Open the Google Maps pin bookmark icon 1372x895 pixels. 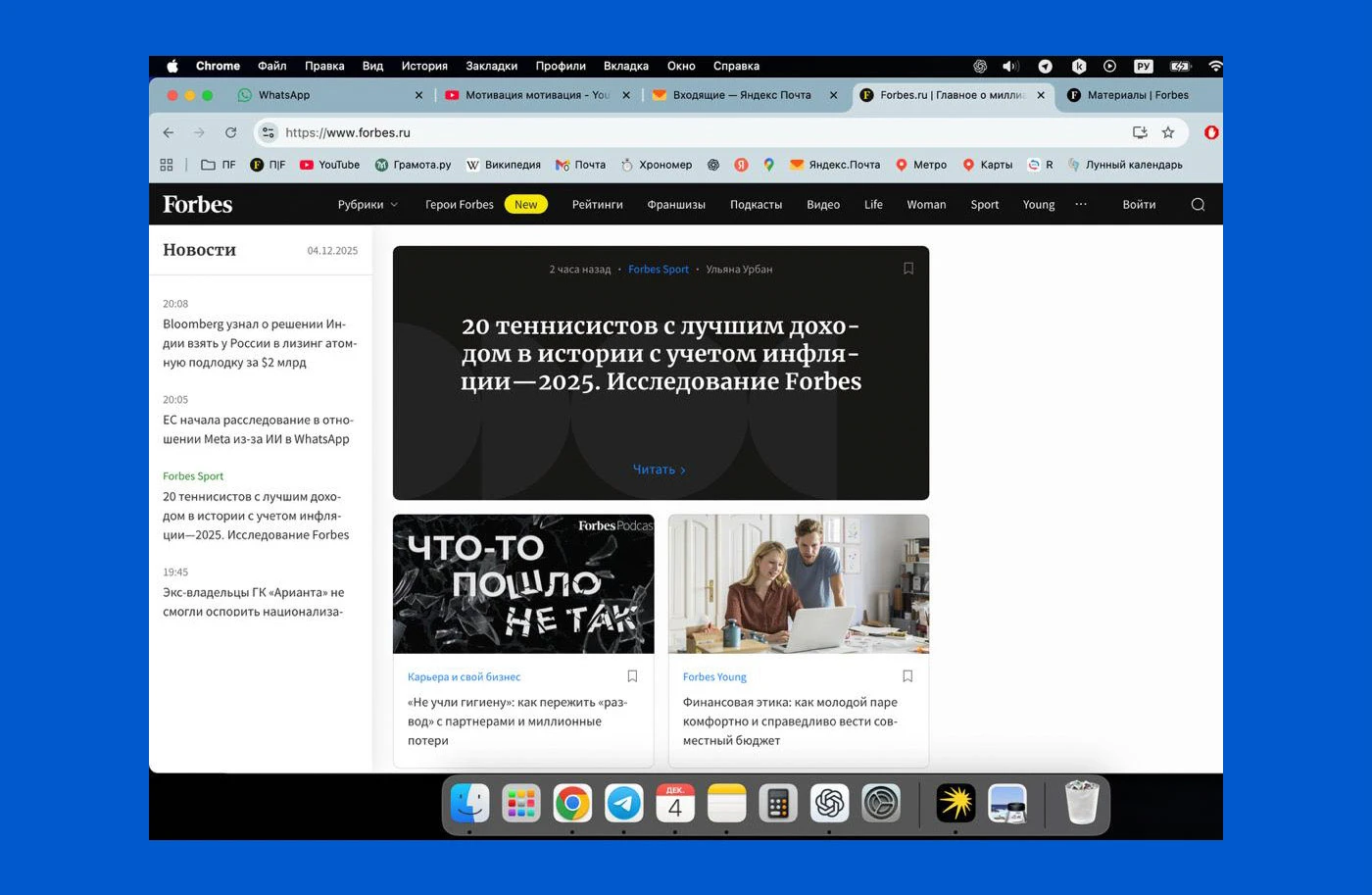[768, 165]
